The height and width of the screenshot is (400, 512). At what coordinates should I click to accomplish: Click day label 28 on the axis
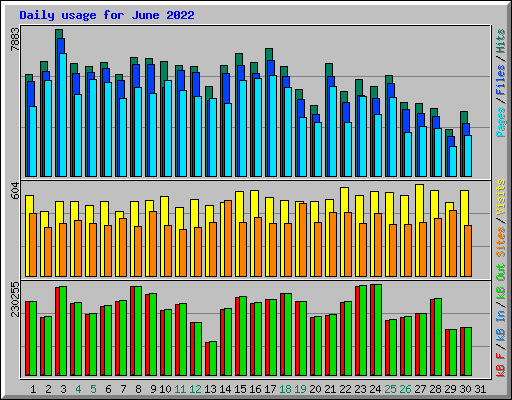(435, 389)
